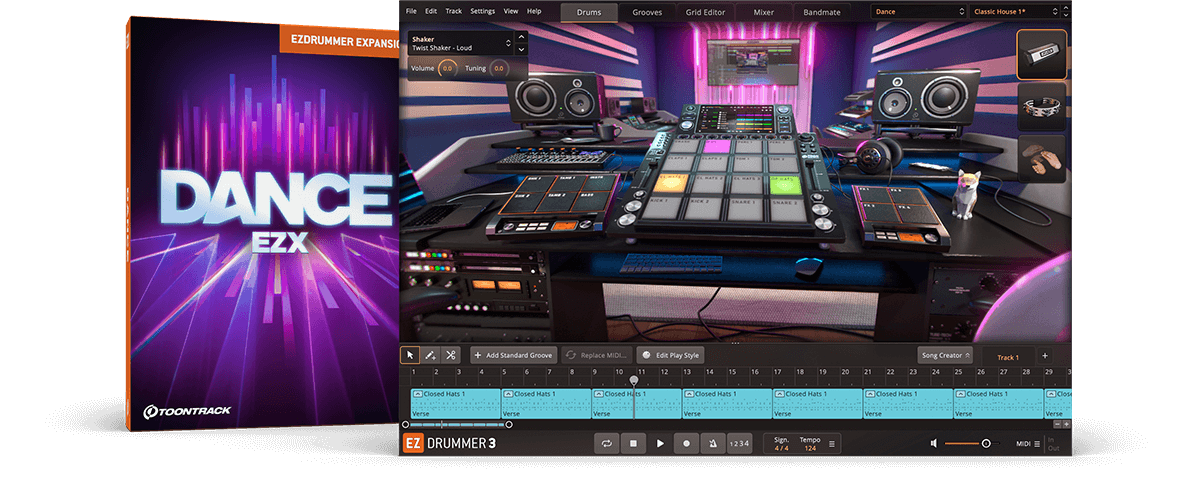Adjust the master volume slider
Image resolution: width=1200 pixels, height=488 pixels.
tap(985, 443)
